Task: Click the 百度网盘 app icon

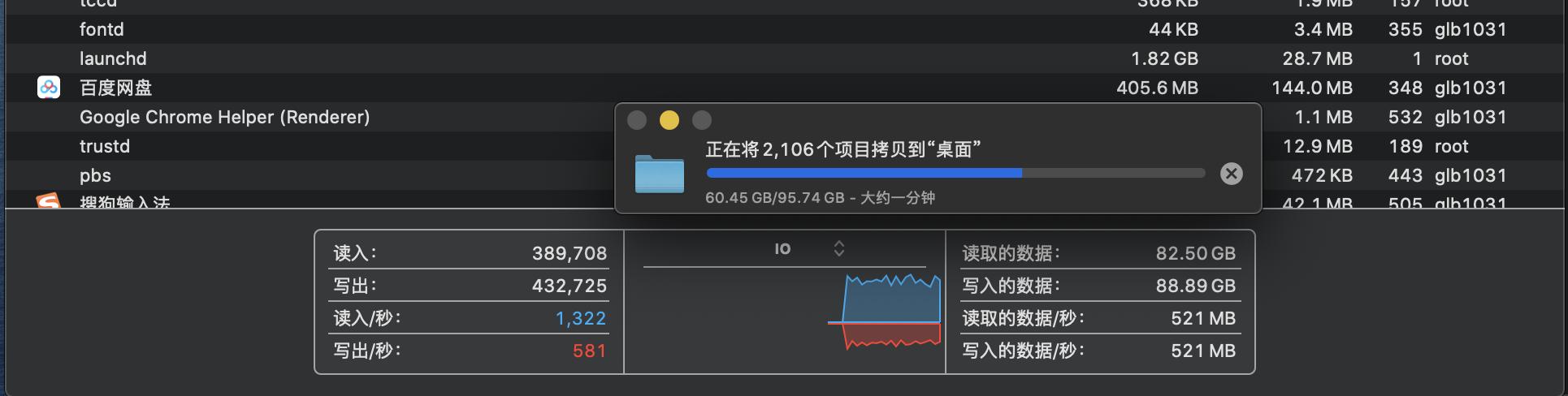Action: (x=49, y=88)
